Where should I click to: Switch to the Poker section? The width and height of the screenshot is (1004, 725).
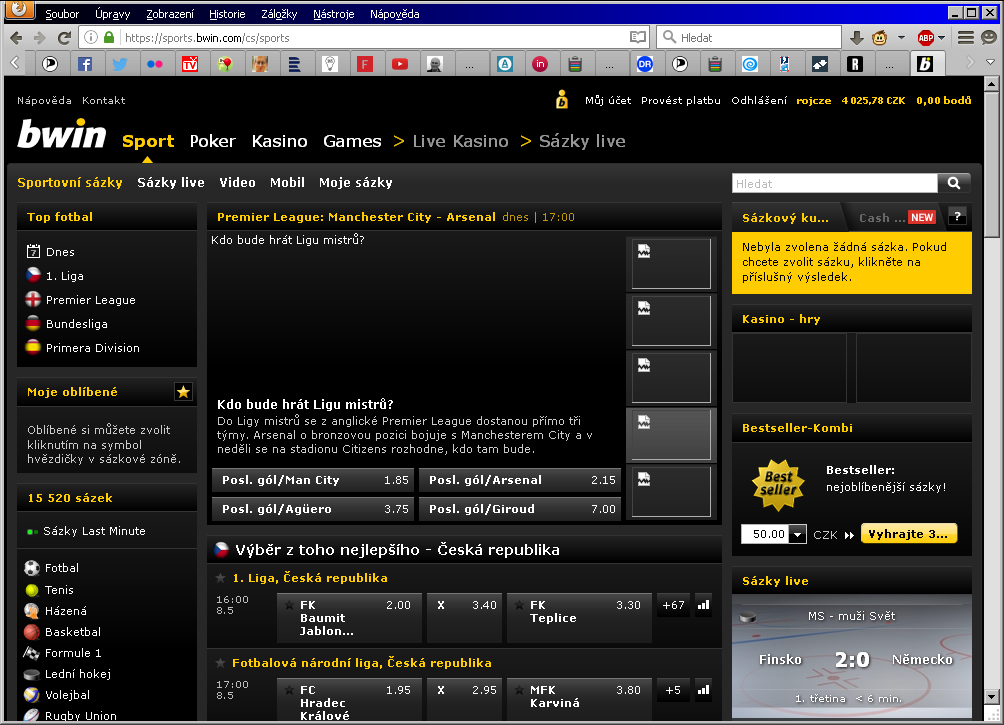(x=213, y=141)
